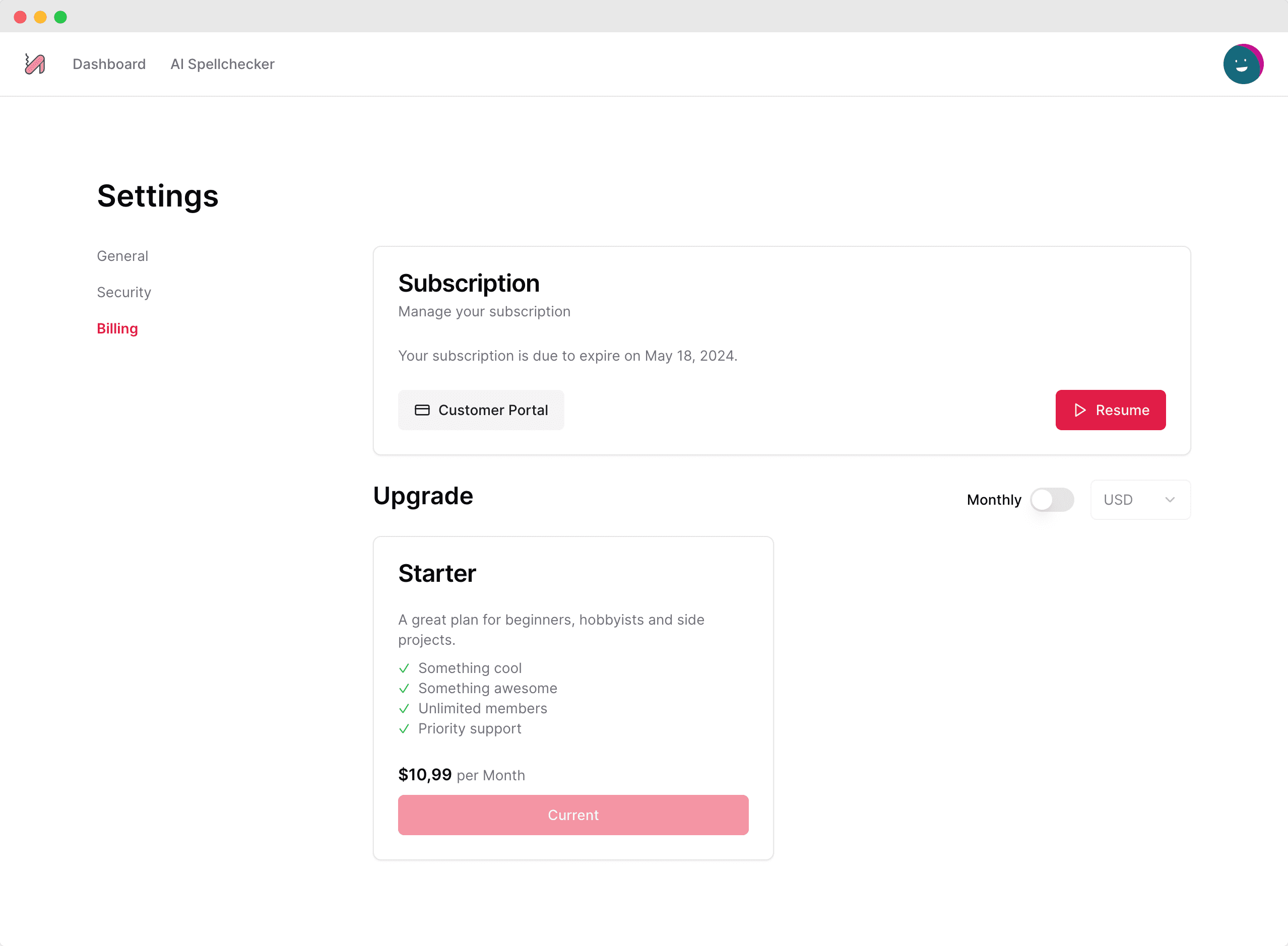
Task: Select the General settings tab
Action: pos(122,256)
